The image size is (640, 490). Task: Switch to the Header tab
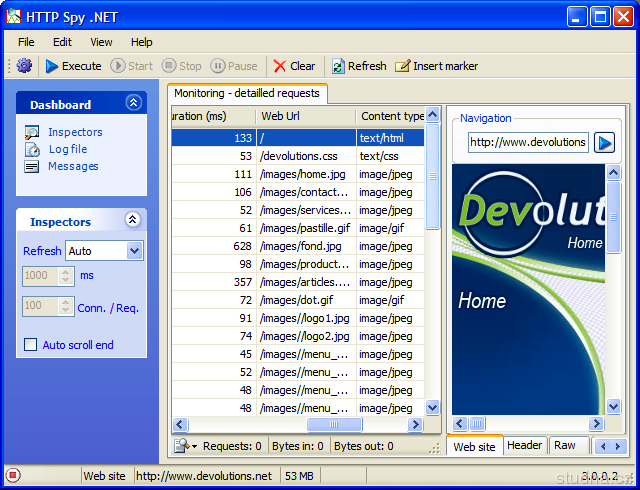coord(524,446)
